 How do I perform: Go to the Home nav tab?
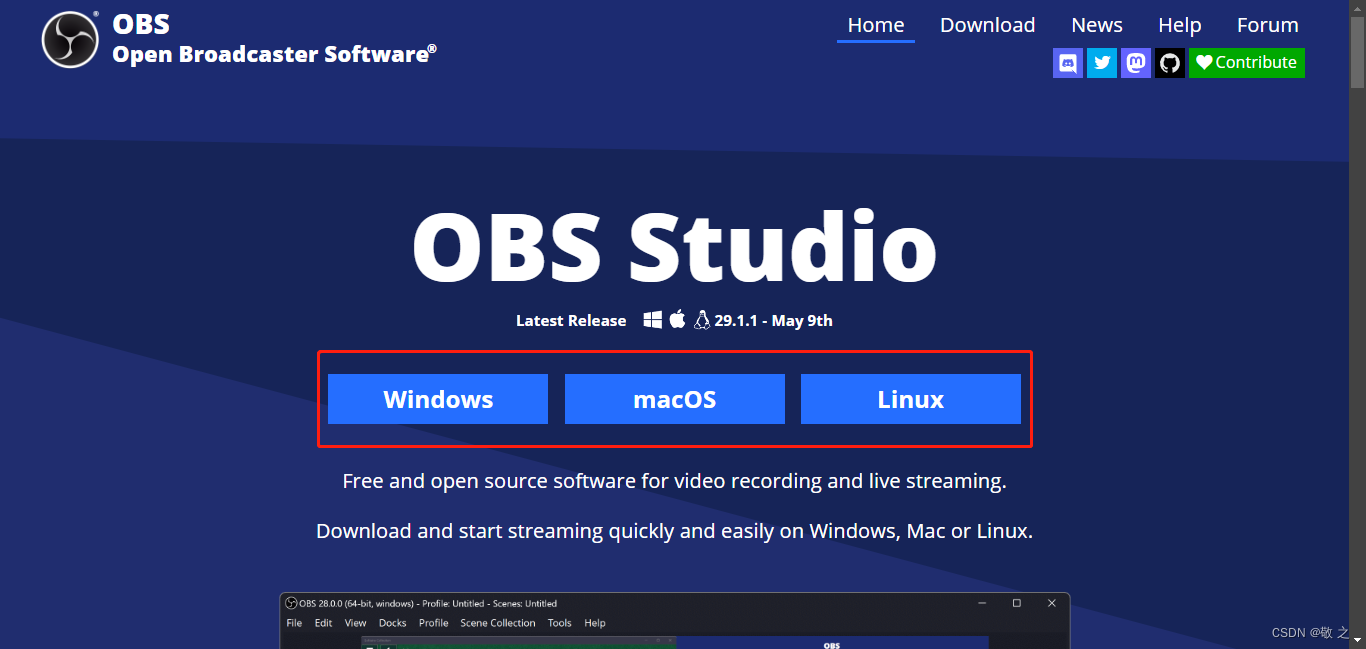[x=876, y=25]
